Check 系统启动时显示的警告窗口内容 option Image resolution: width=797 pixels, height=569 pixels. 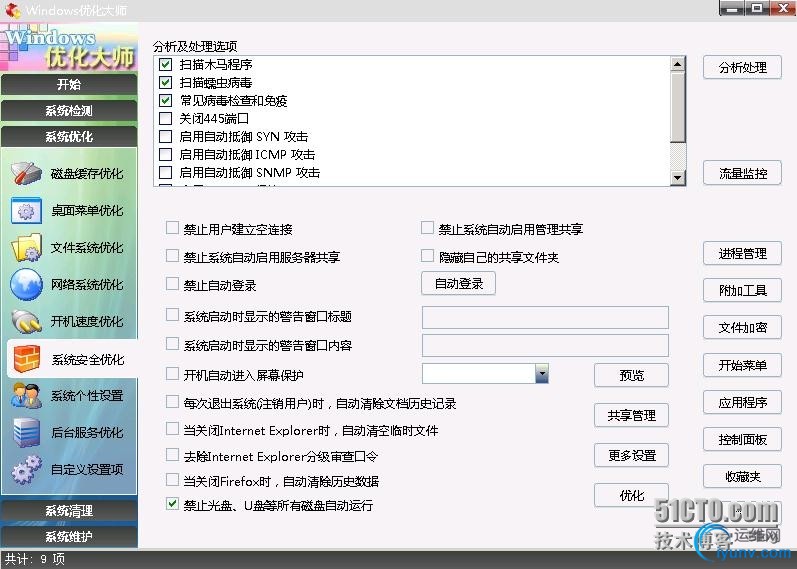click(x=172, y=344)
